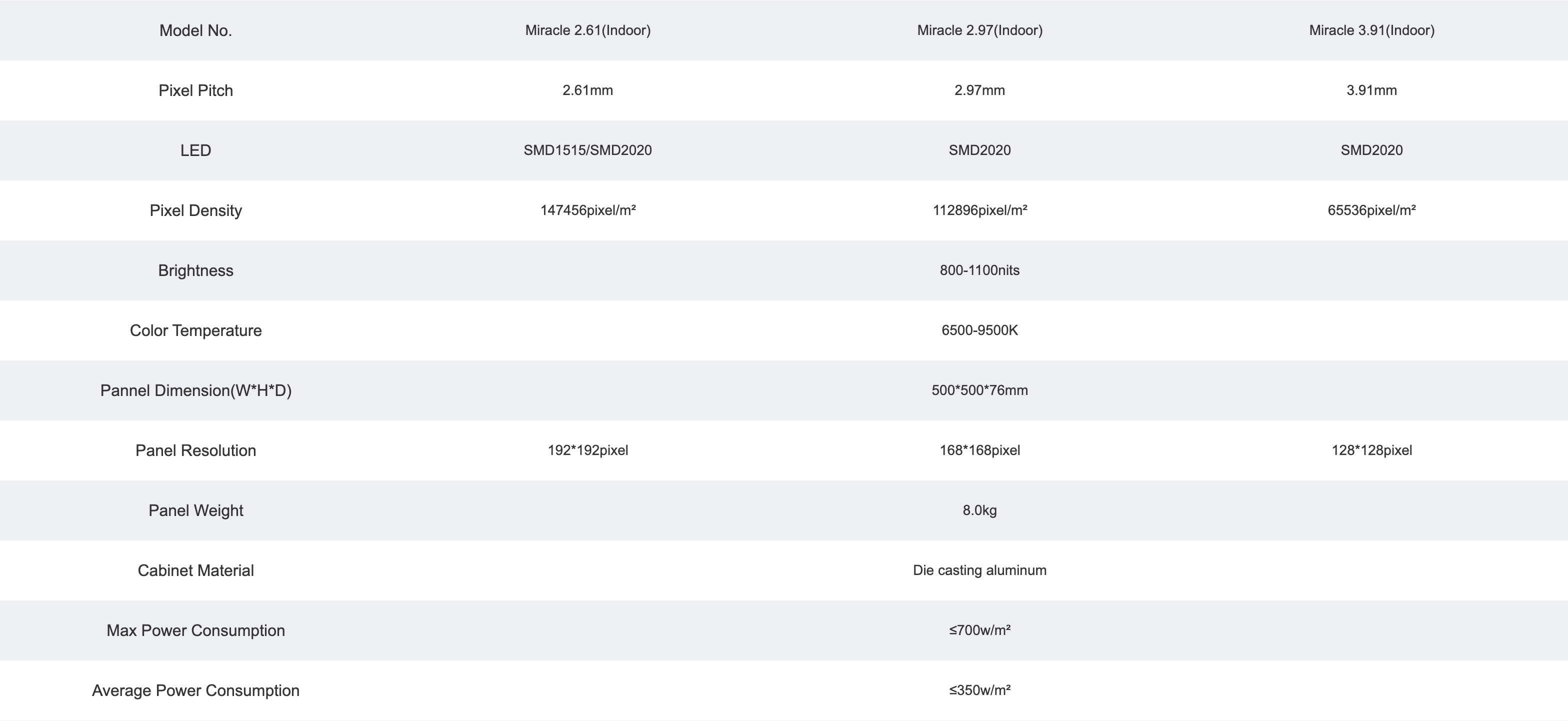The height and width of the screenshot is (721, 1568).
Task: Select the Miracle 2.61(Indoor) column header
Action: (x=588, y=30)
